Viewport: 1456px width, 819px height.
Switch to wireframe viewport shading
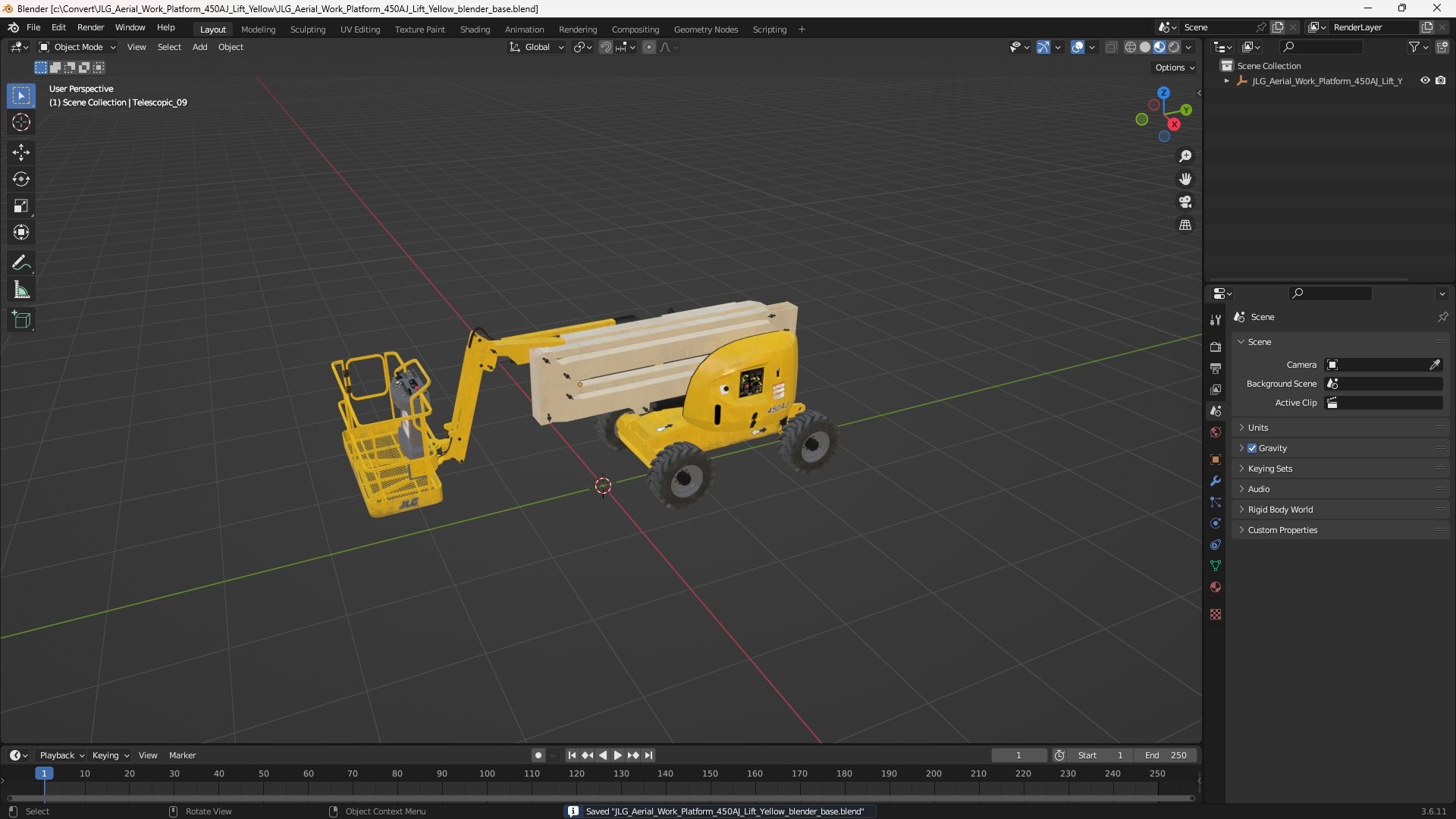tap(1131, 47)
